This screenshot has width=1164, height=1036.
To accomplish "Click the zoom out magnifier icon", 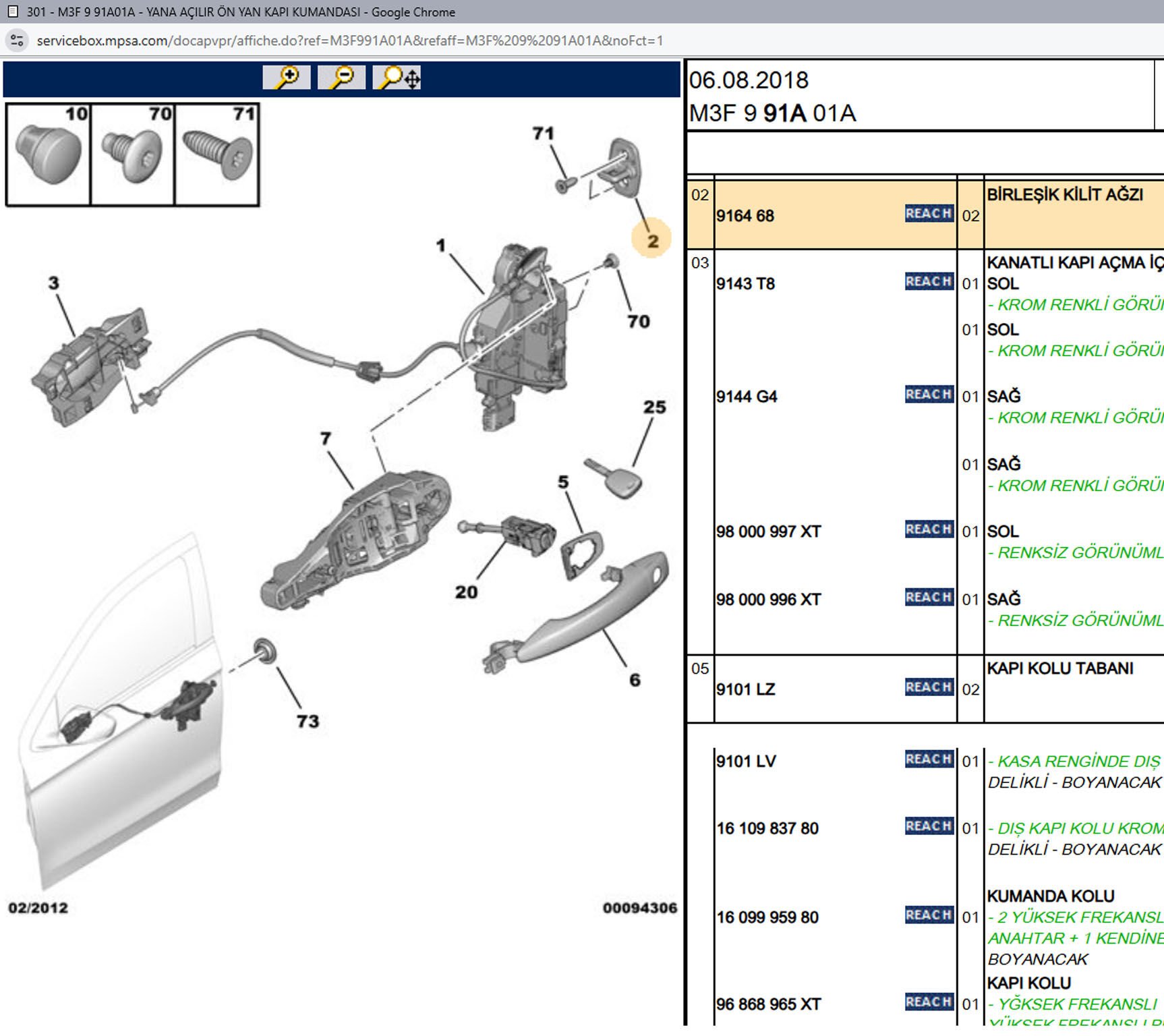I will 341,78.
